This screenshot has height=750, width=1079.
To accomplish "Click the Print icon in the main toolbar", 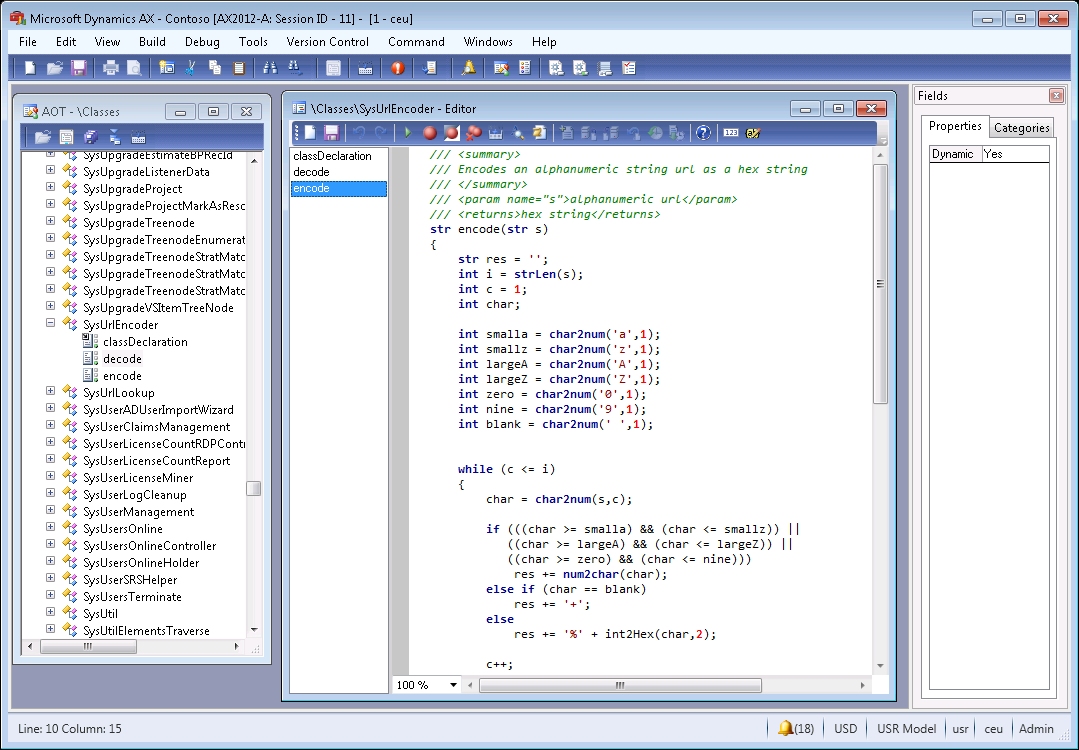I will (111, 68).
